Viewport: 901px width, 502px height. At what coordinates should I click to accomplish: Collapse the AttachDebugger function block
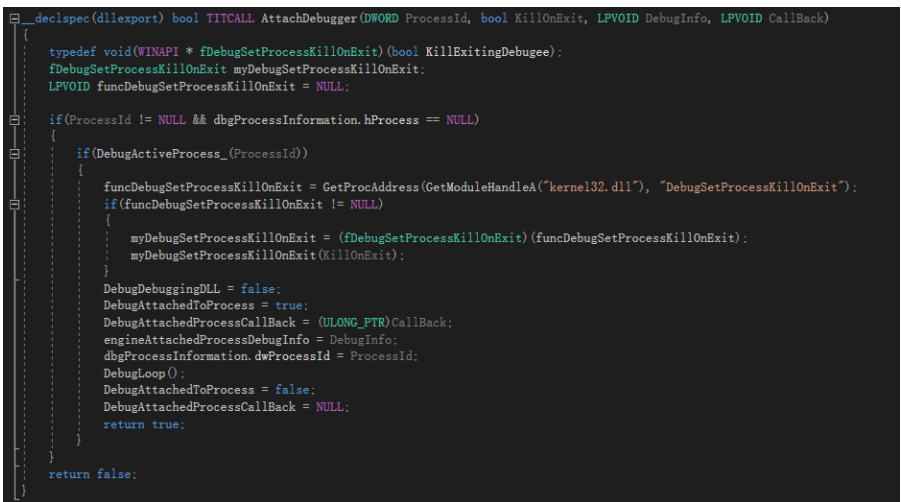(x=15, y=18)
